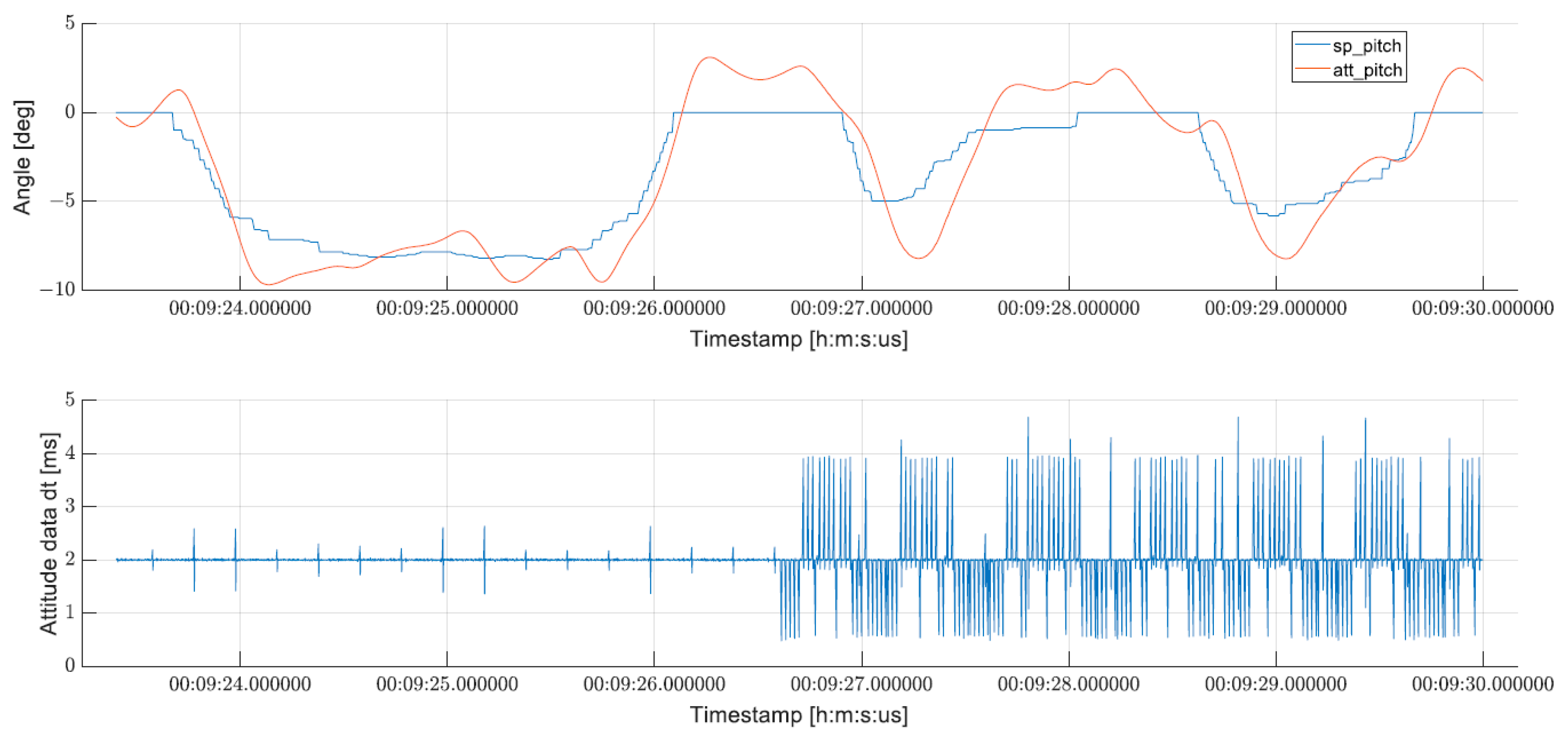Click the −10 tick on the Angle axis
This screenshot has width=1568, height=739.
58,289
